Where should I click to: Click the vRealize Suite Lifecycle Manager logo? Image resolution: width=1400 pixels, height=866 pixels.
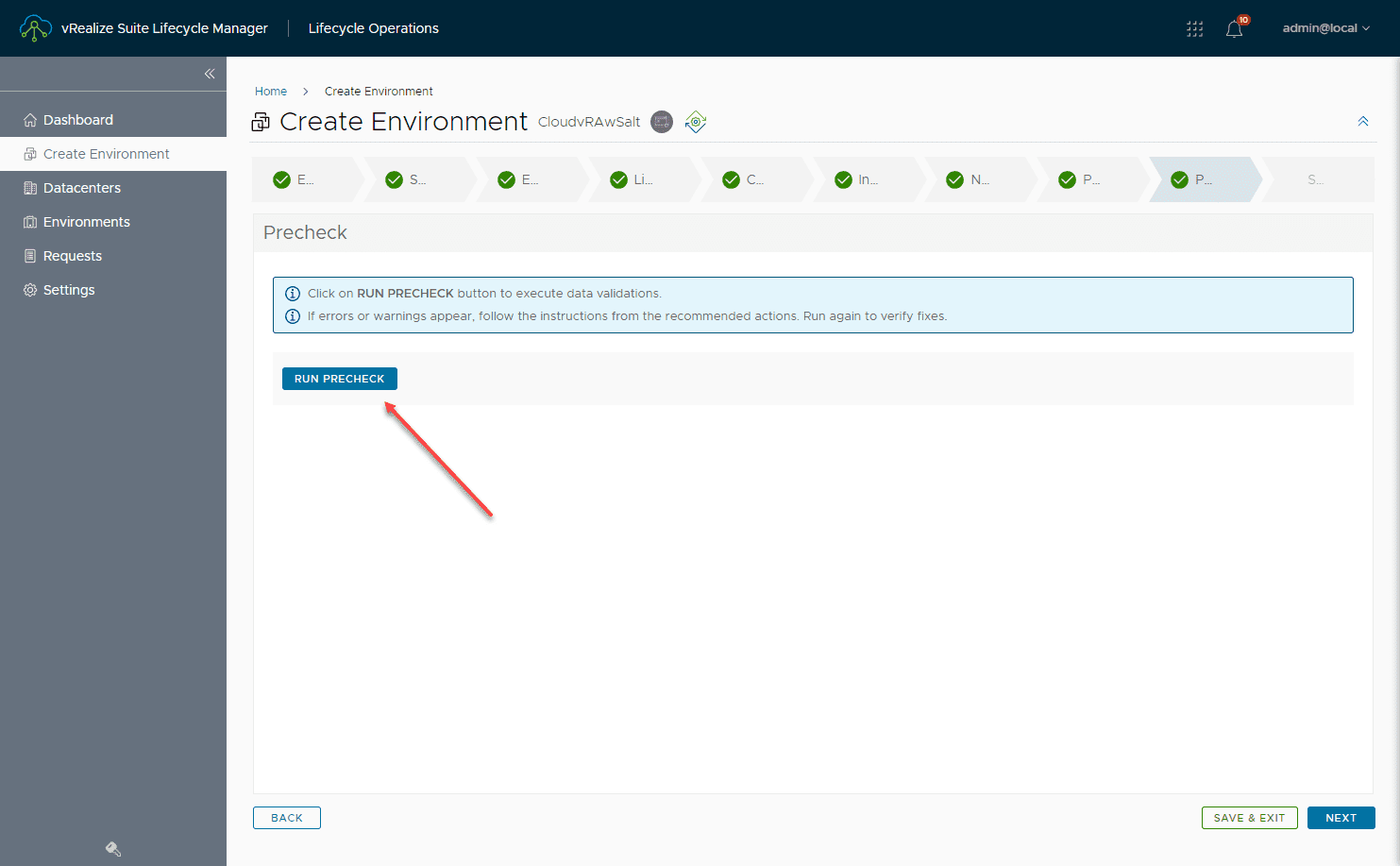pos(36,27)
